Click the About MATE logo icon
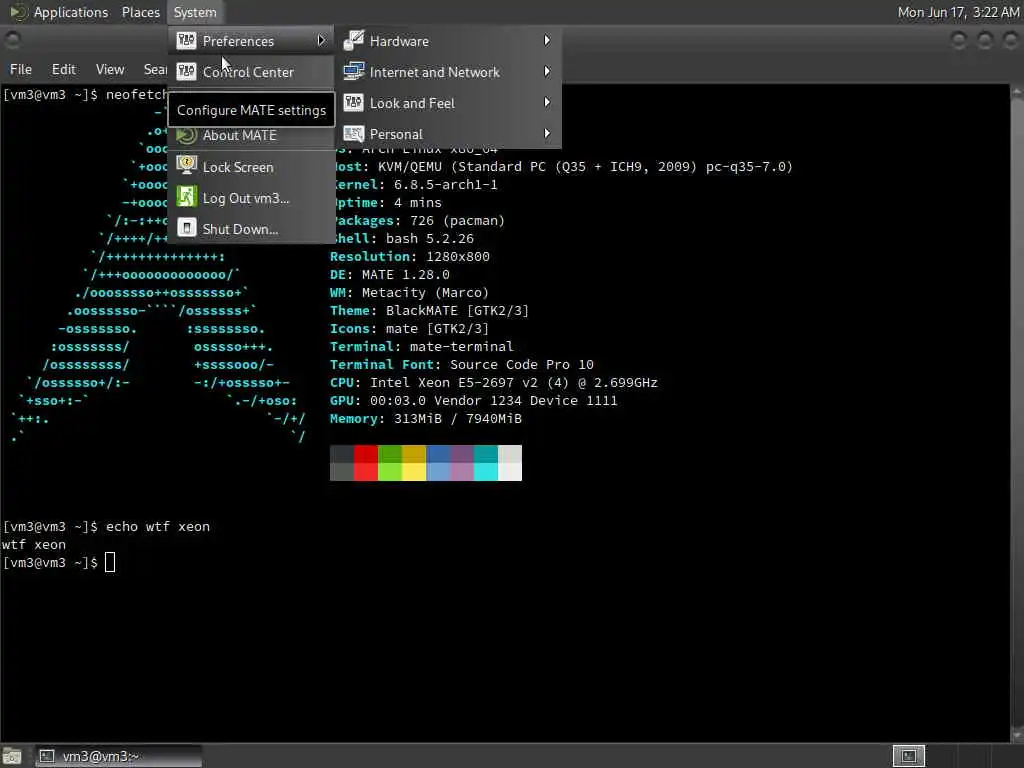The image size is (1024, 768). 186,136
